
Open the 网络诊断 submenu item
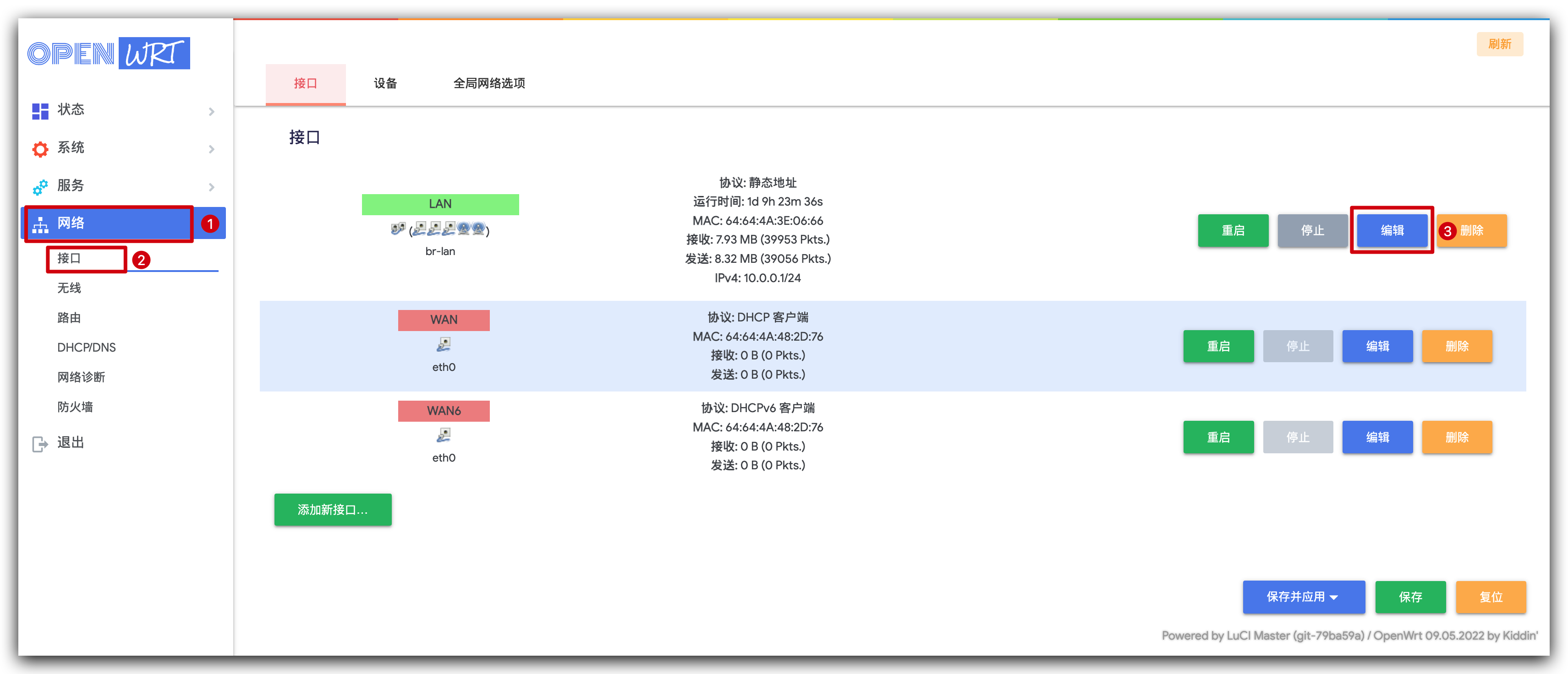(81, 378)
